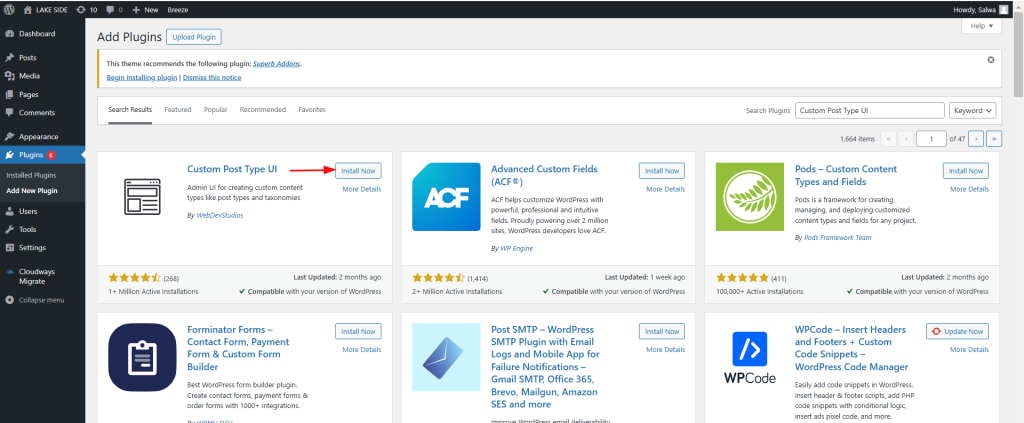
Task: Open Custom Post Type UI title link
Action: click(x=232, y=169)
